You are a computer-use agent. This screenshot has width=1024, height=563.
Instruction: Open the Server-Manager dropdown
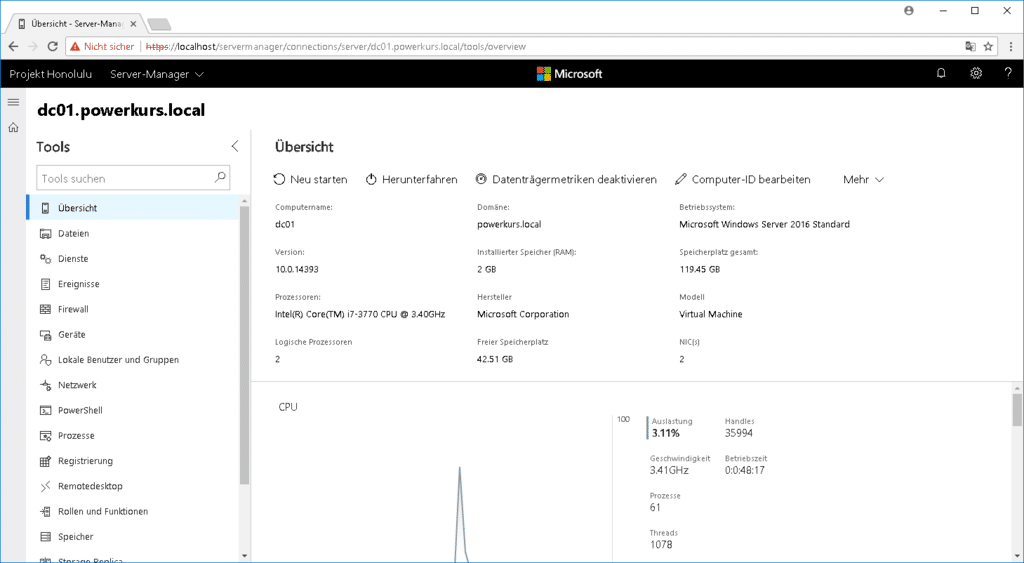[157, 74]
